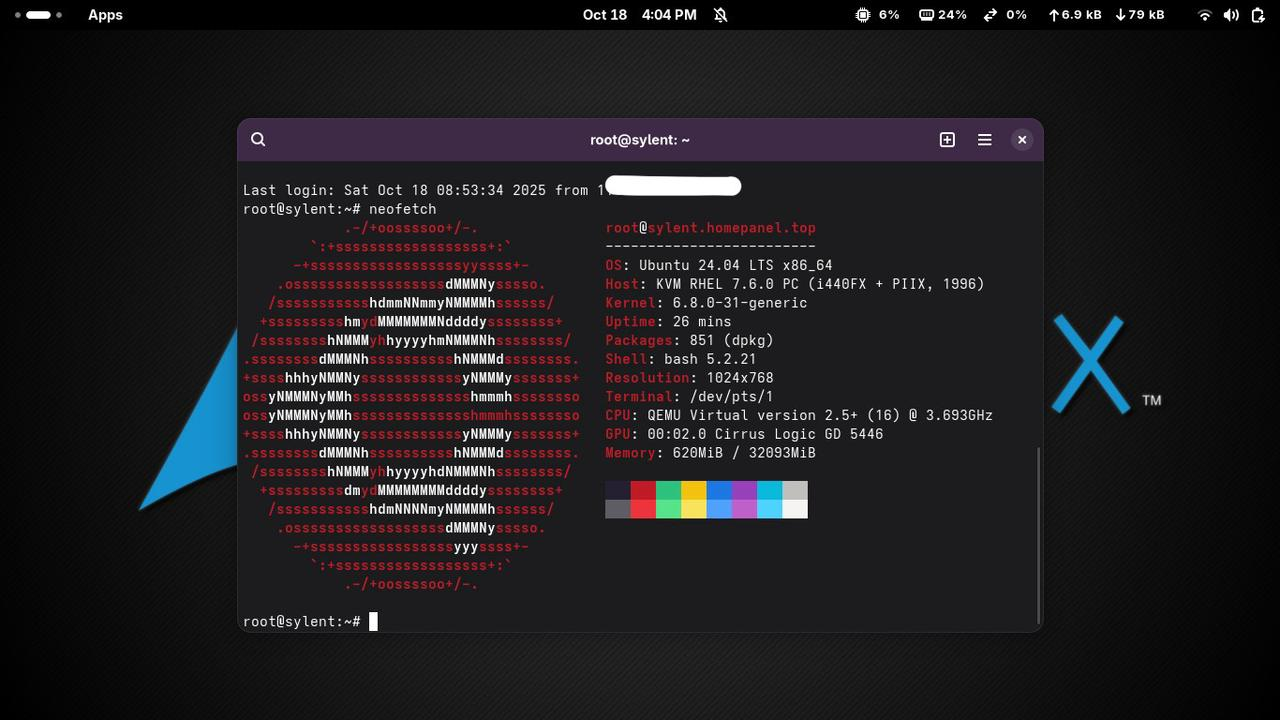Screen dimensions: 1280x720
Task: Open the power menu icon
Action: click(1256, 15)
